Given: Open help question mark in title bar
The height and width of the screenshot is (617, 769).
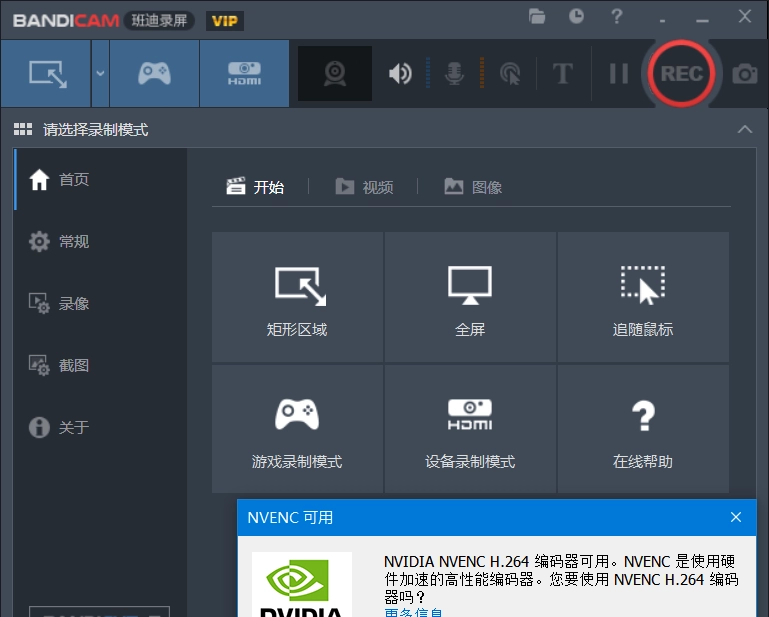Looking at the screenshot, I should coord(616,16).
